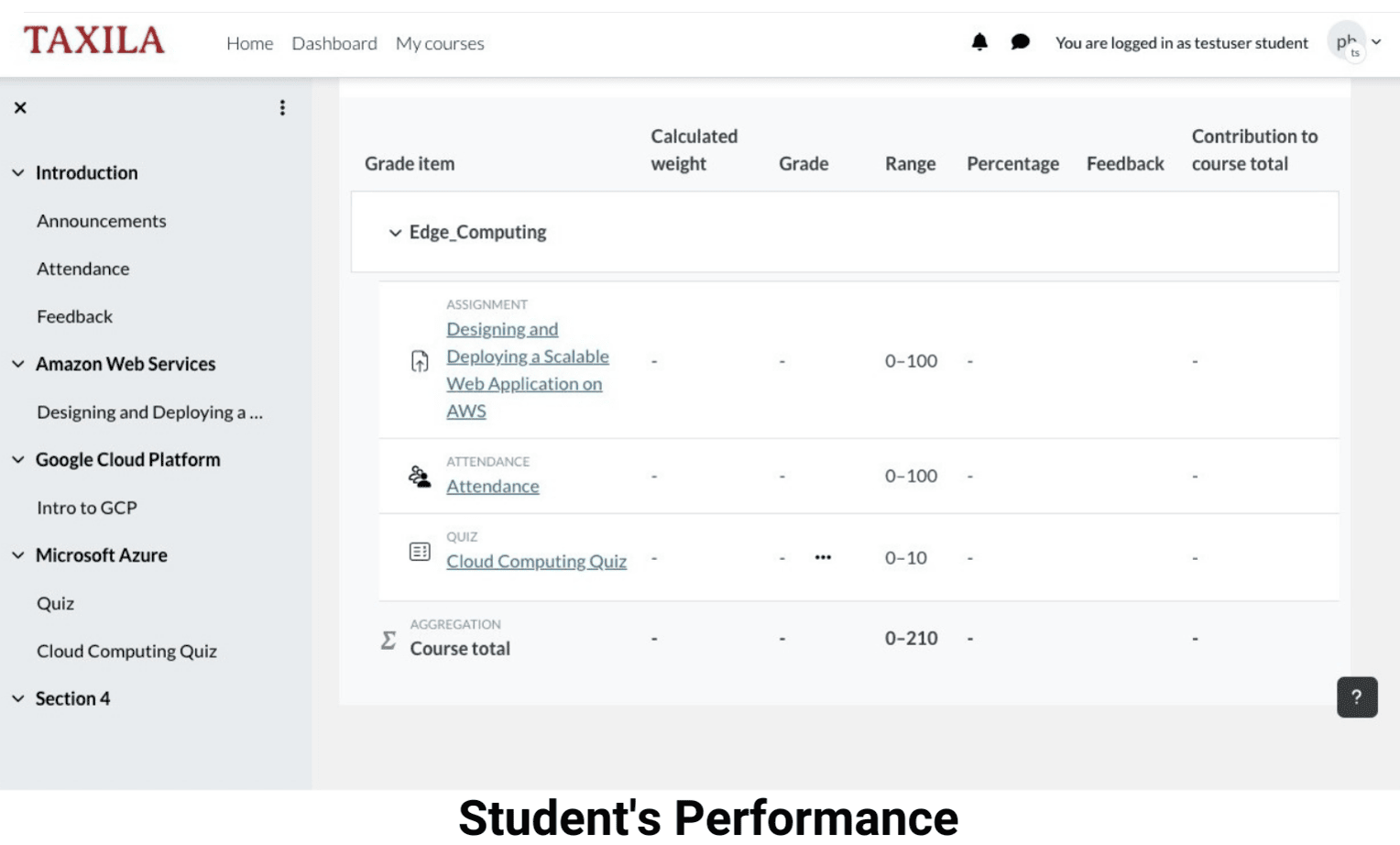Open the sidebar three-dot options menu

point(282,108)
